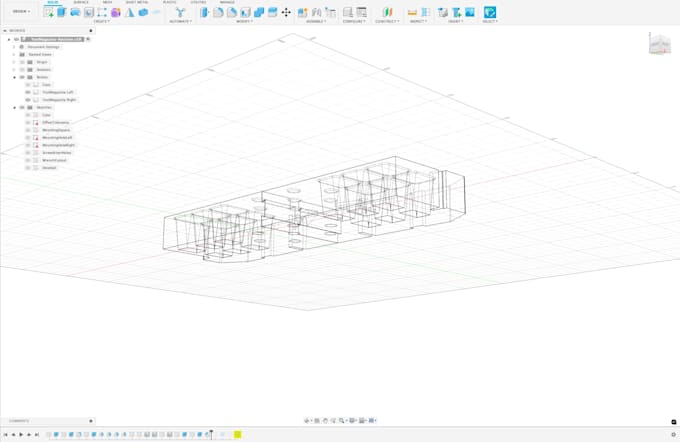The height and width of the screenshot is (442, 680).
Task: Select the MountingHoleLeft sketch in browser
Action: [57, 138]
